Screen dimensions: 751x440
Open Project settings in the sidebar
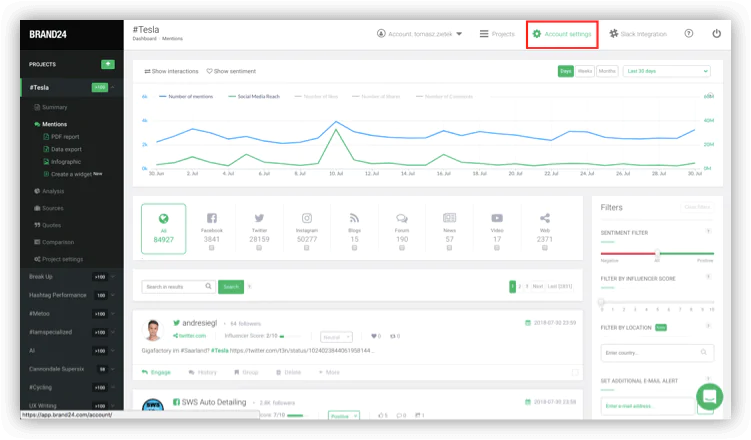pos(58,259)
